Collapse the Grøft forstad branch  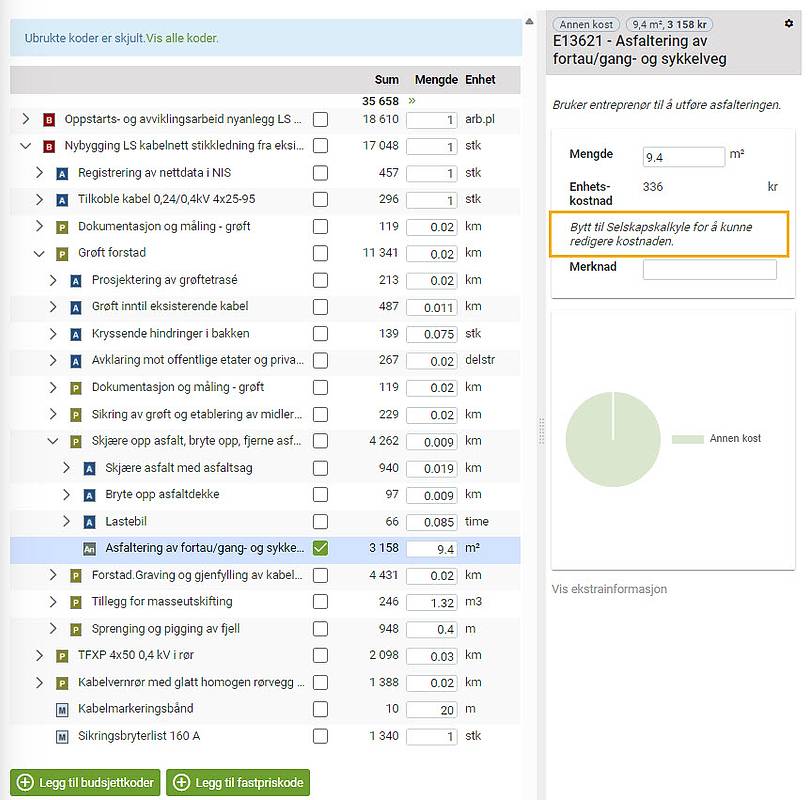pos(39,254)
